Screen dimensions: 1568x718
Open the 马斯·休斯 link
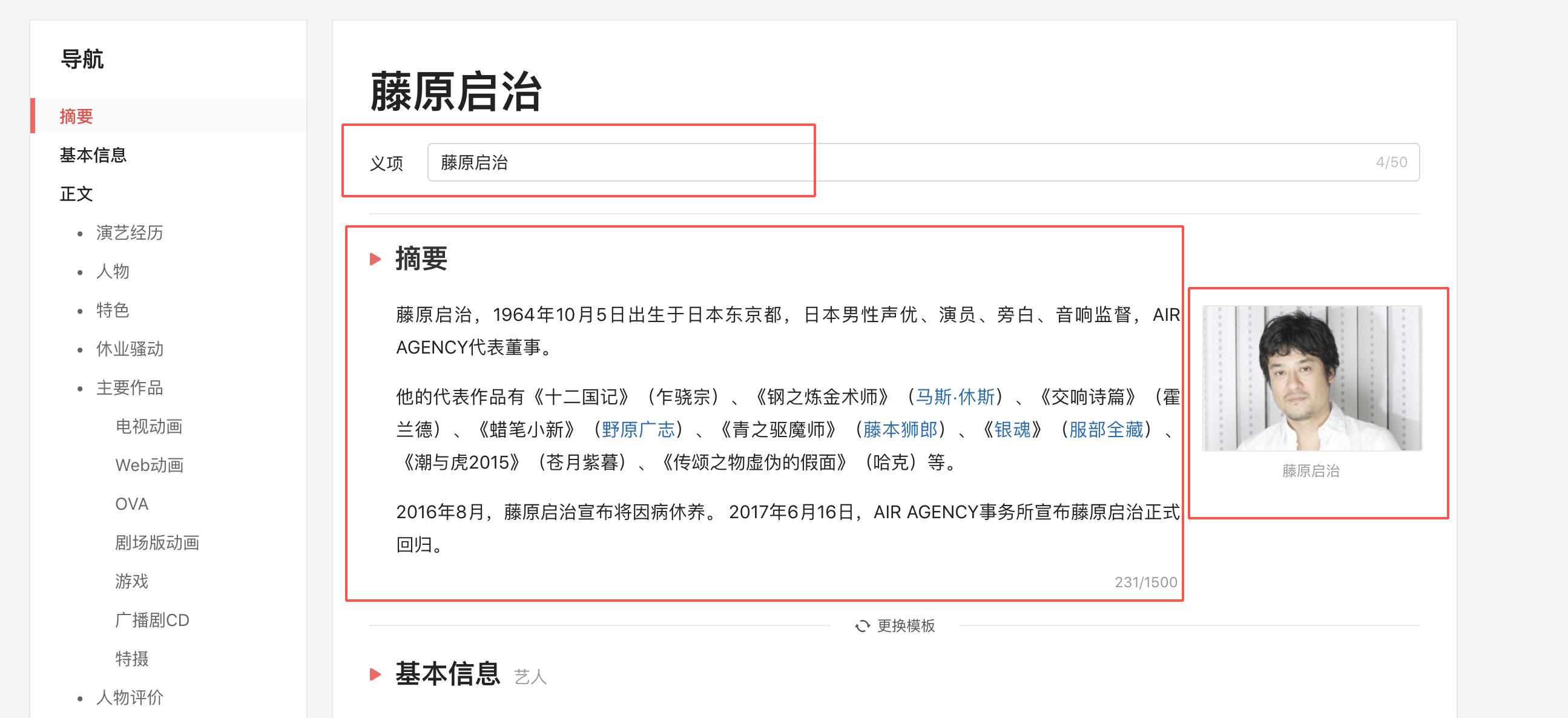point(957,397)
